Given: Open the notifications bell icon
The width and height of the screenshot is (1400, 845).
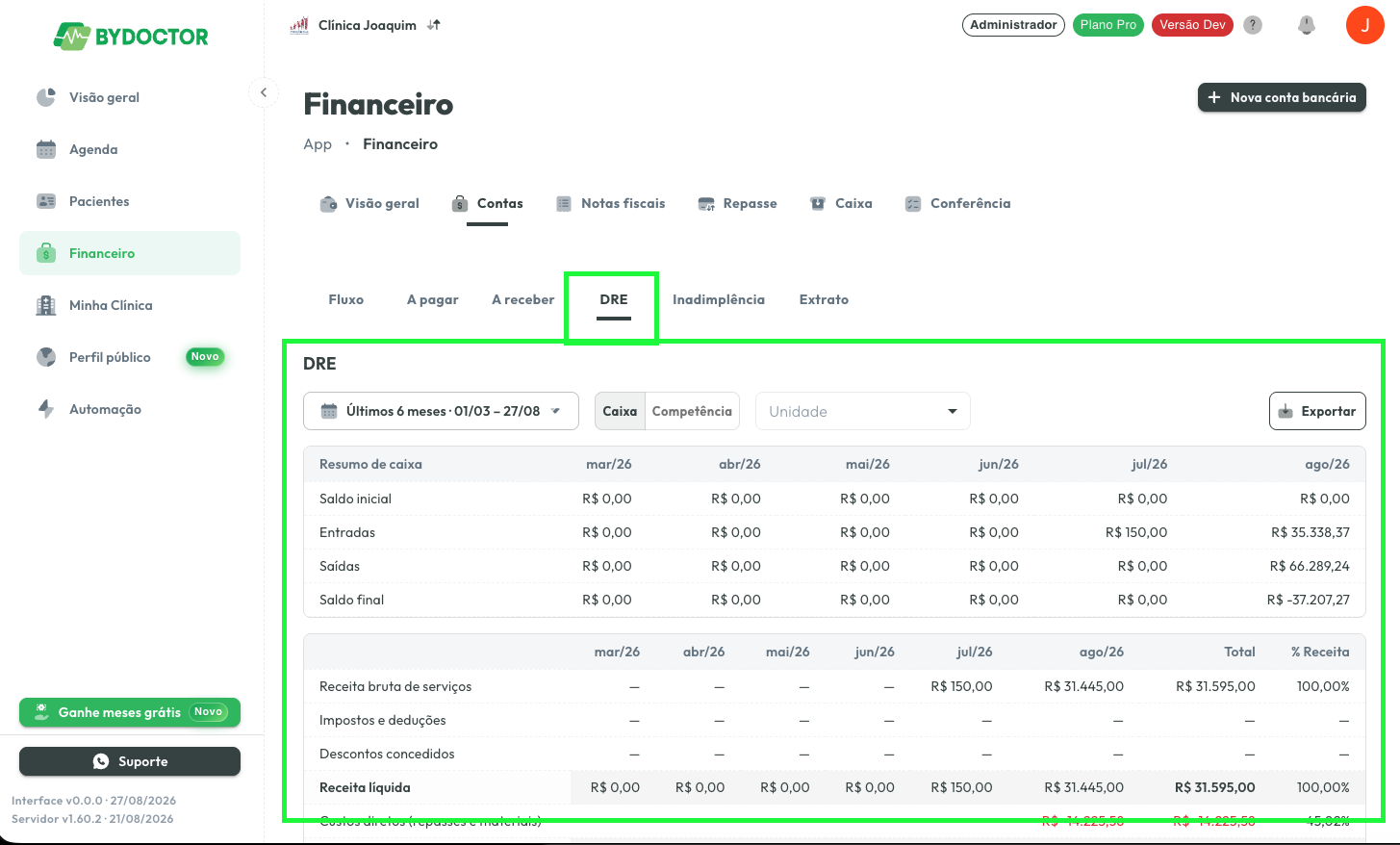Looking at the screenshot, I should pyautogui.click(x=1306, y=25).
